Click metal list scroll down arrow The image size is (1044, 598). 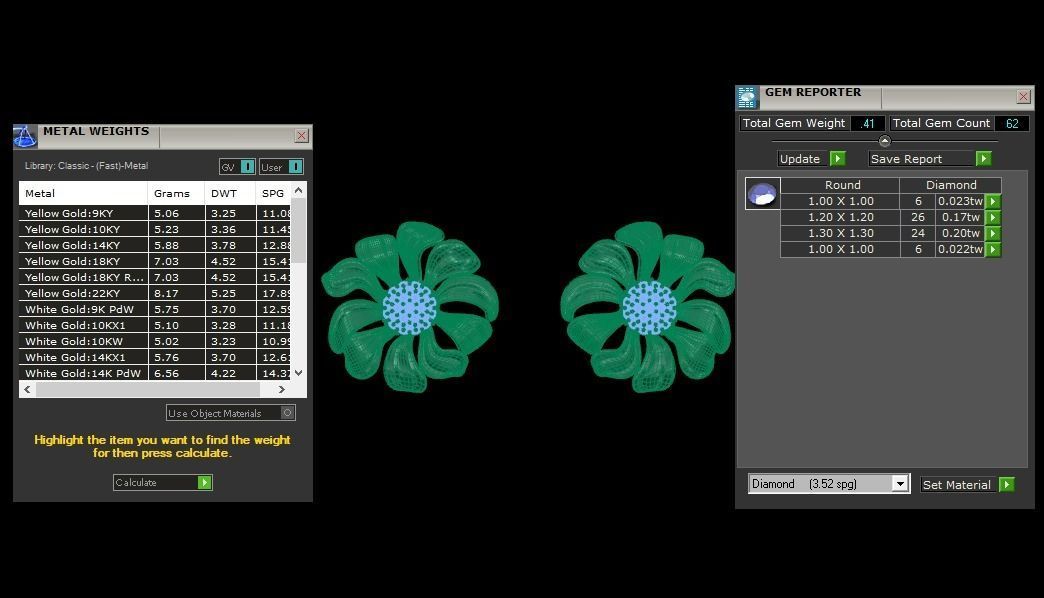[x=298, y=373]
